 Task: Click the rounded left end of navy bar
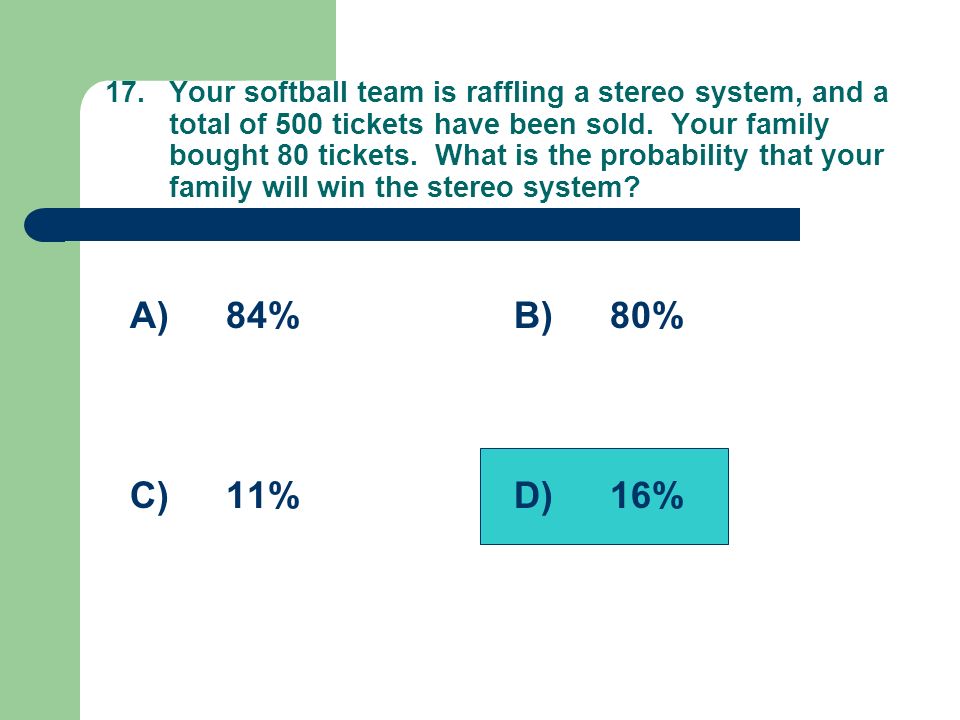click(x=44, y=225)
